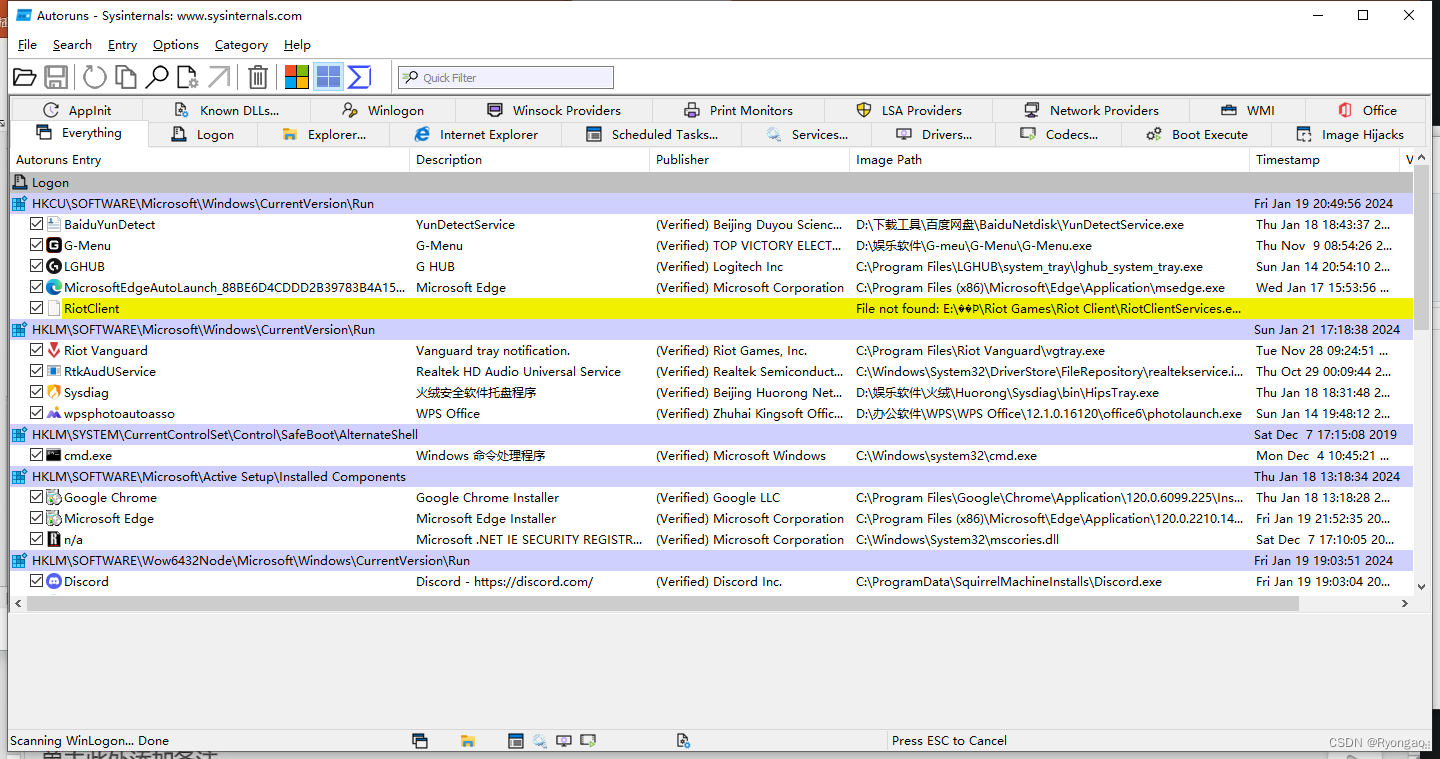Toggle the sigma VirusTotal filter icon
This screenshot has height=759, width=1440.
tap(359, 77)
